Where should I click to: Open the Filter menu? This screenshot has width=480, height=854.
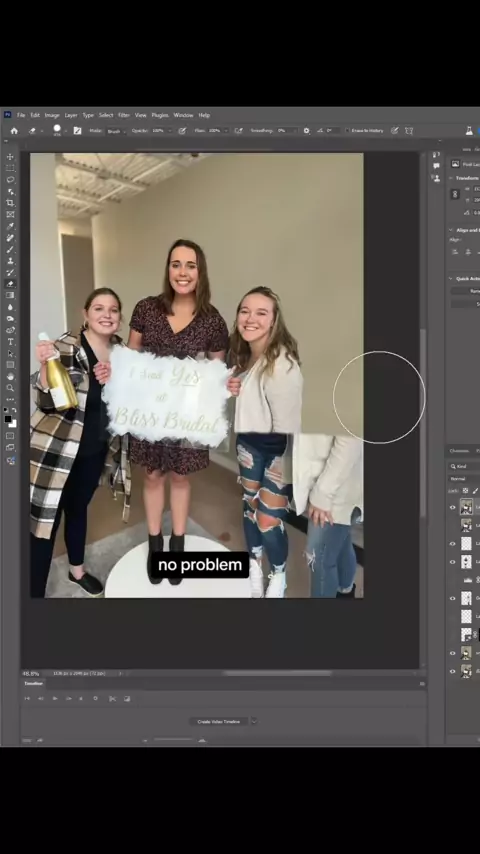(x=124, y=115)
